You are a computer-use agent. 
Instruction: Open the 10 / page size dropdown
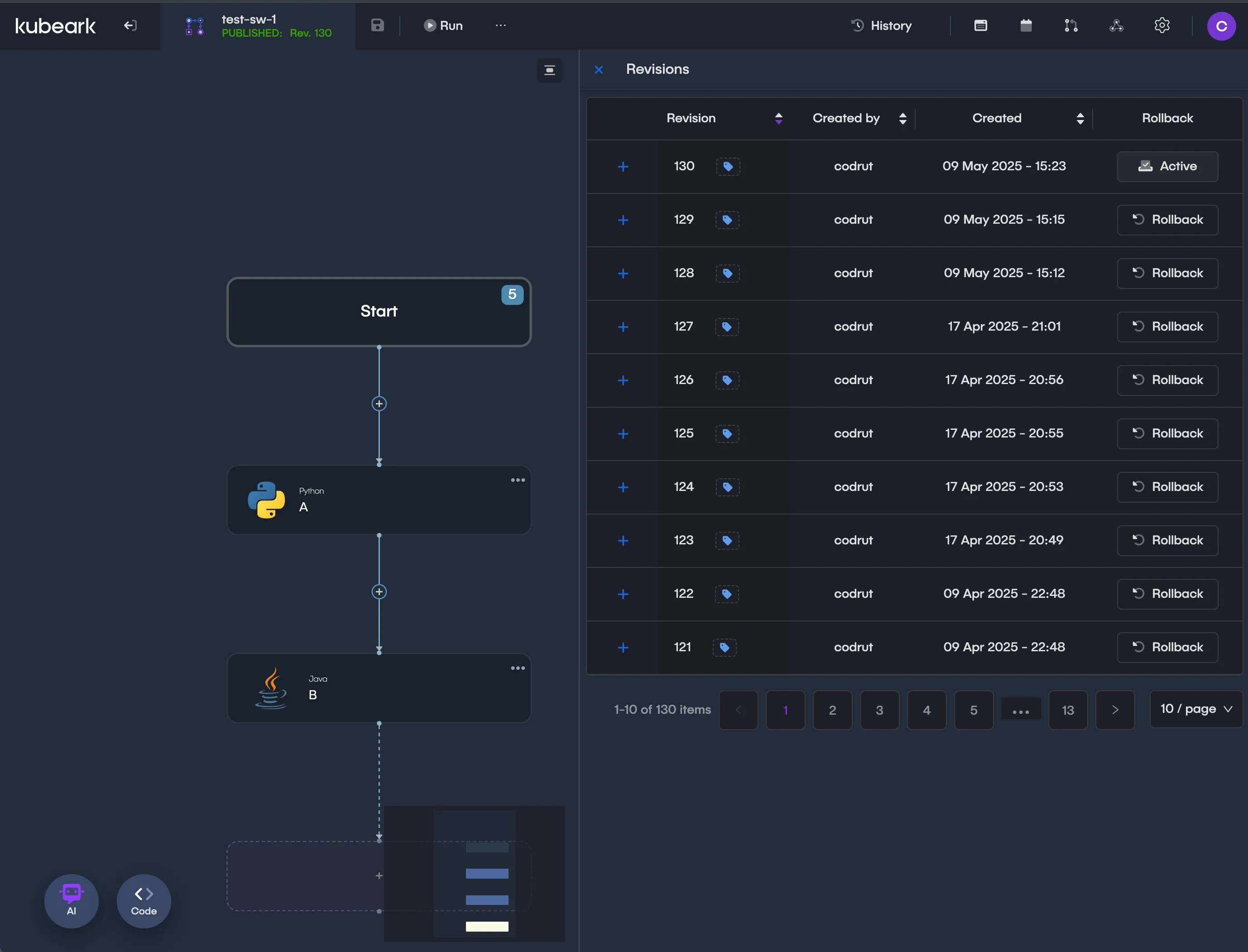(1196, 709)
